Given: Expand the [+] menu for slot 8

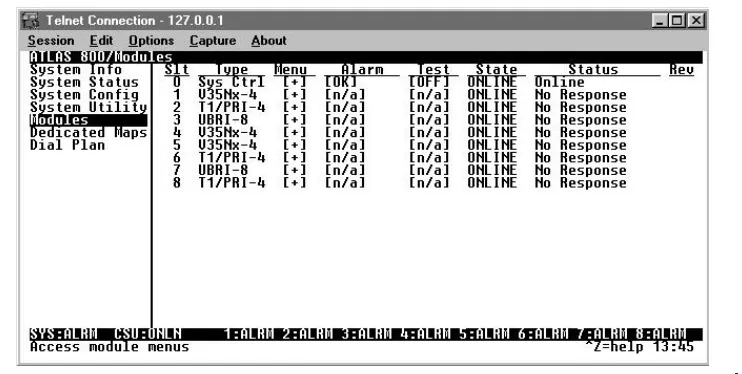Looking at the screenshot, I should [294, 183].
